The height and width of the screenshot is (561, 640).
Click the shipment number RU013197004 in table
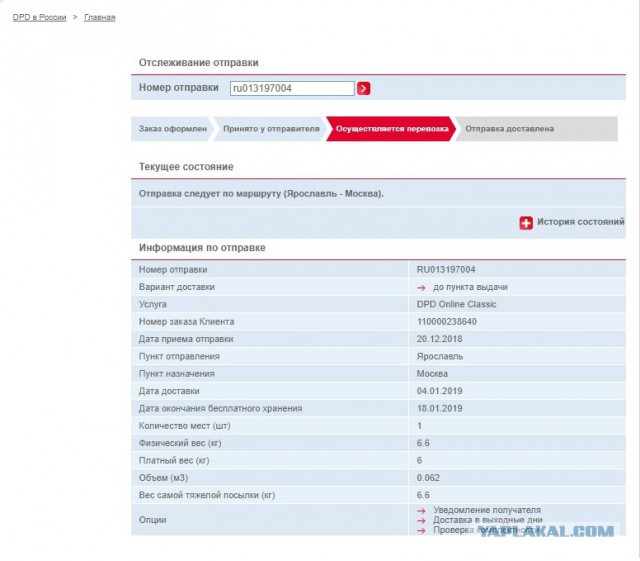[446, 269]
